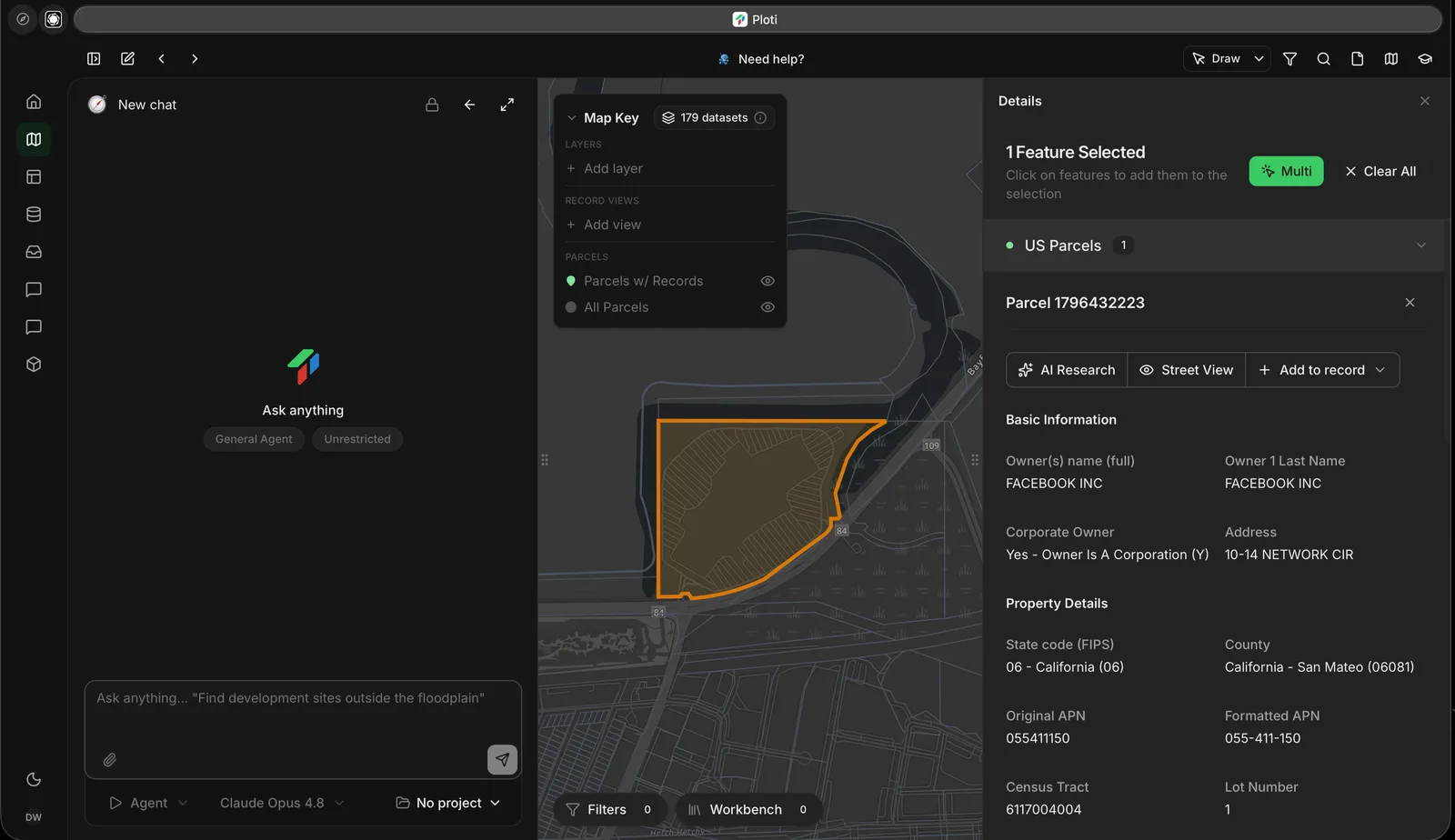Toggle visibility of All Parcels layer
Screen dimensions: 1455x840
(x=768, y=307)
